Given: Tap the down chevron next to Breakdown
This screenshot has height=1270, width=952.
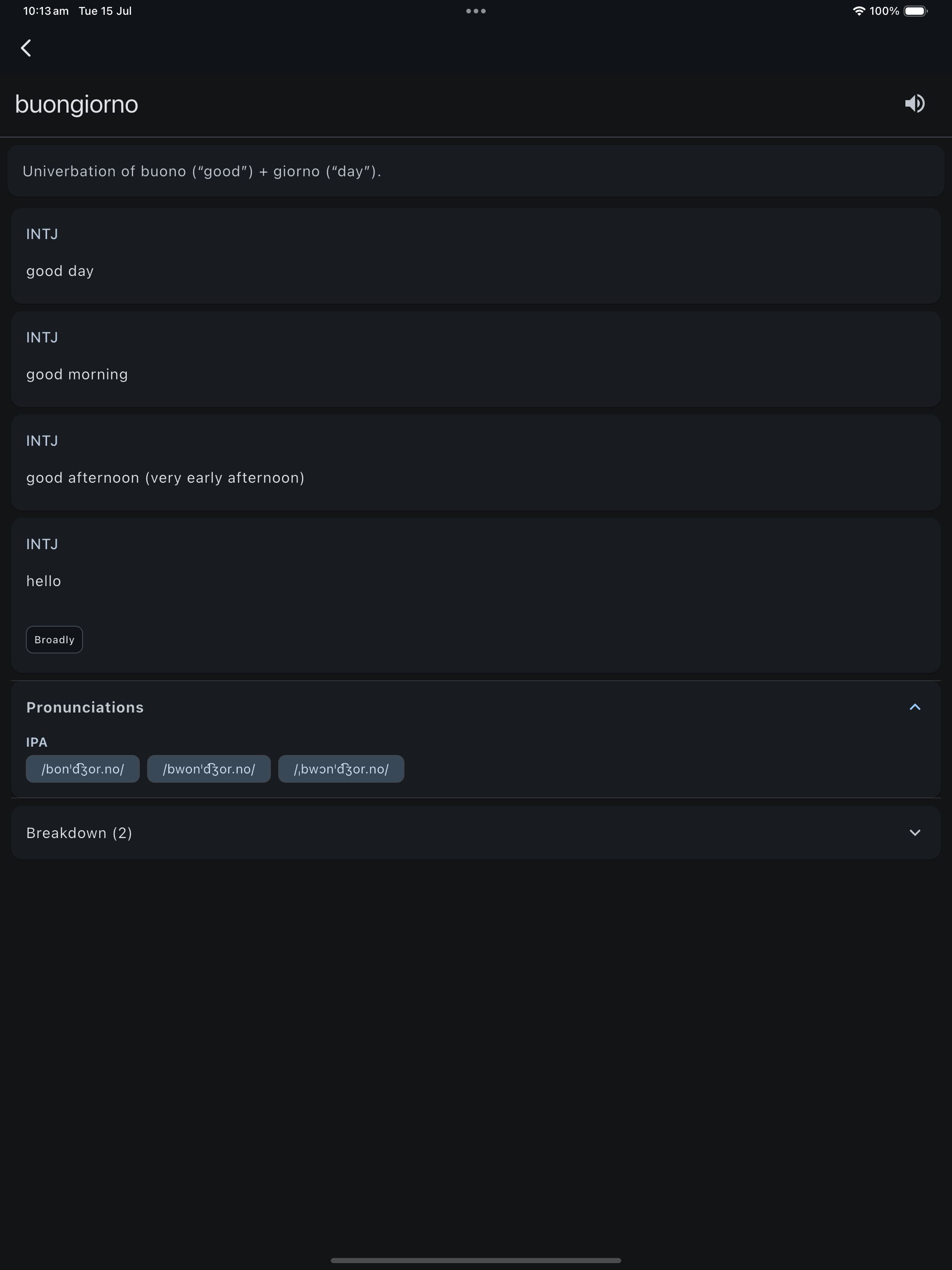Looking at the screenshot, I should [x=915, y=832].
